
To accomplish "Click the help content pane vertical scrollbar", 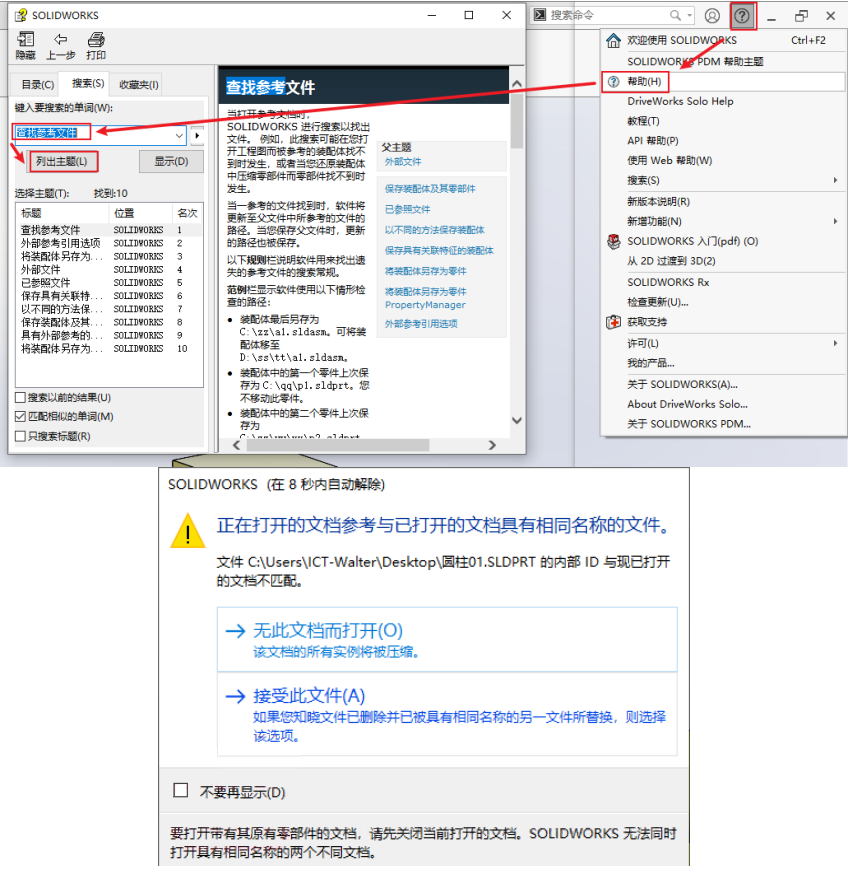I will click(516, 250).
